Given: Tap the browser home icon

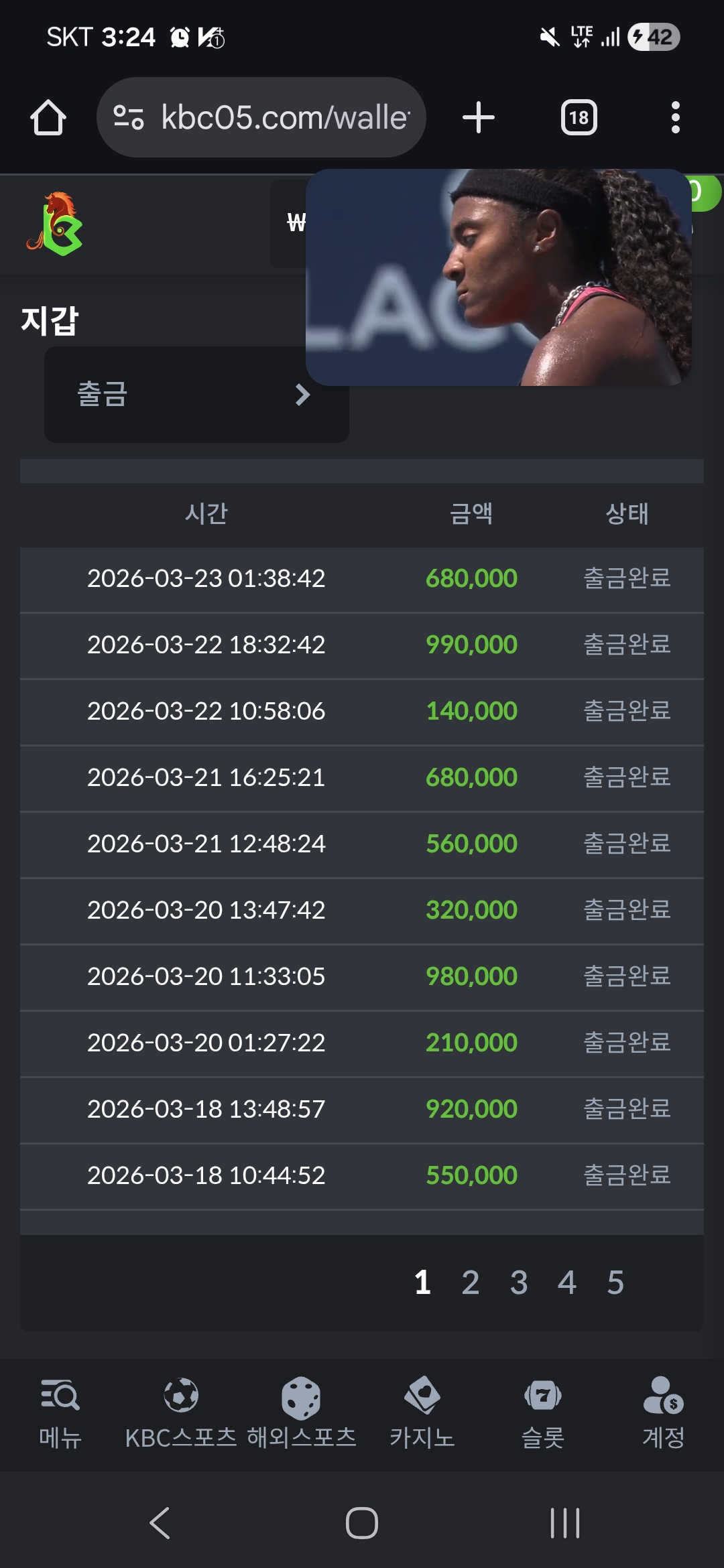Looking at the screenshot, I should click(48, 118).
